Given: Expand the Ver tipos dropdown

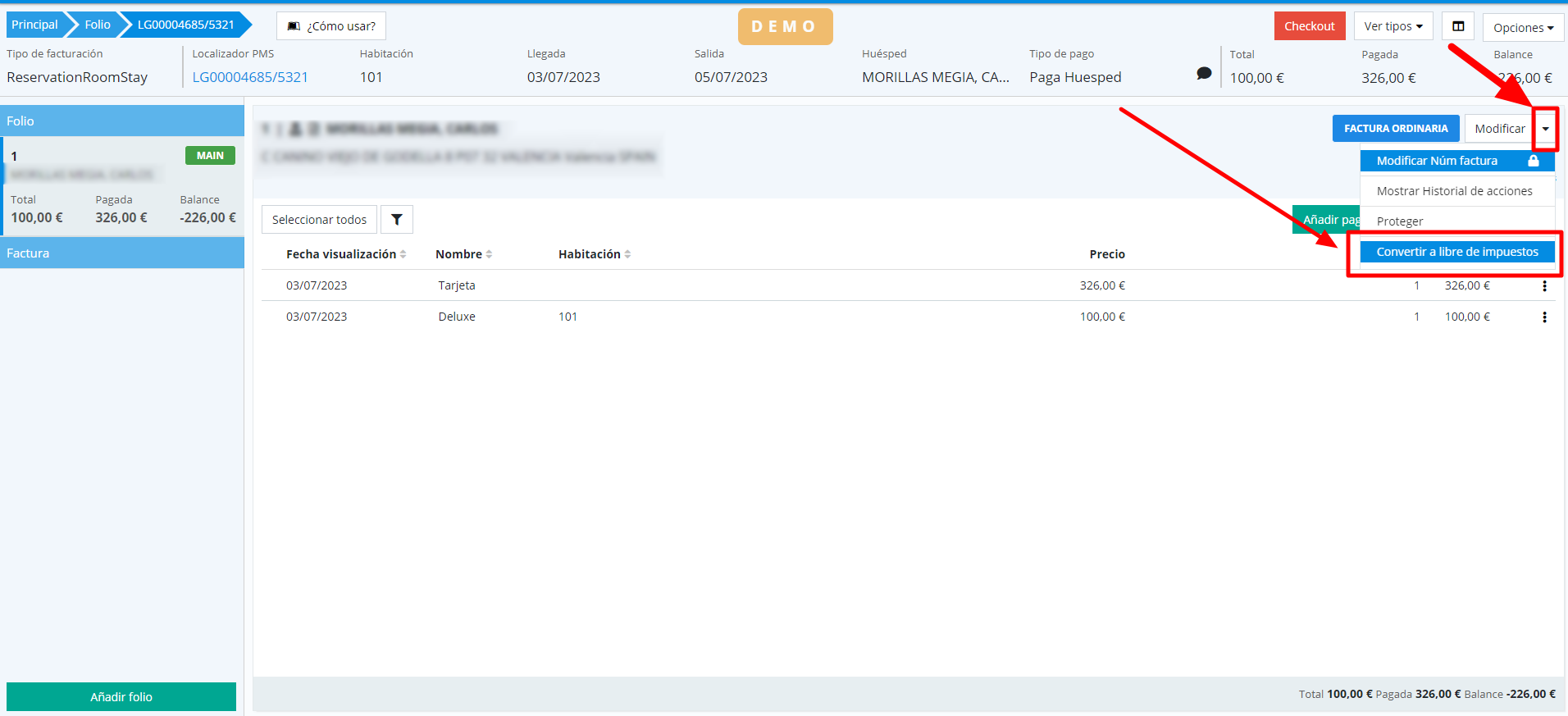Looking at the screenshot, I should pos(1393,26).
